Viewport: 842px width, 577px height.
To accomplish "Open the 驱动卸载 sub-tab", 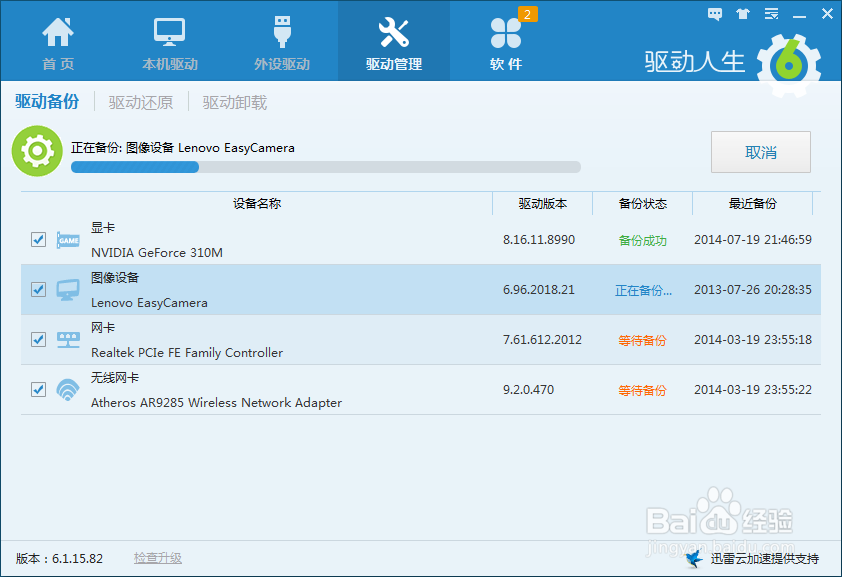I will tap(235, 102).
